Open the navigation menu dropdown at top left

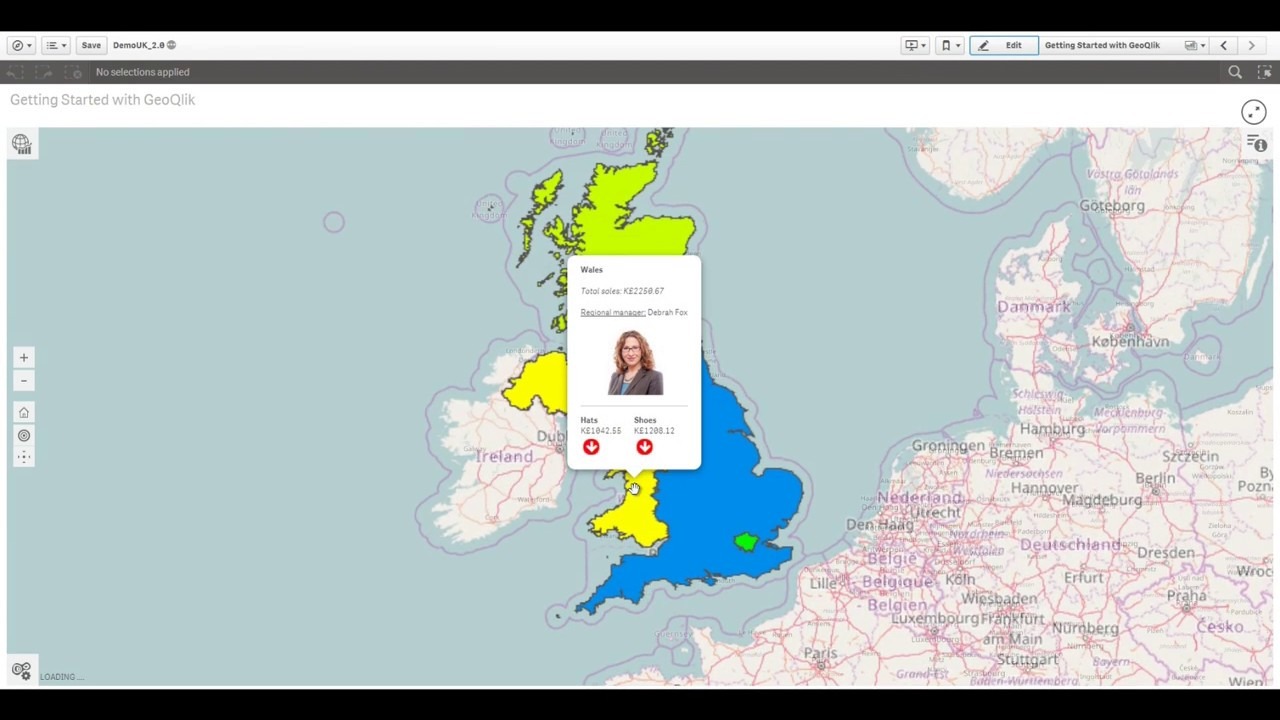(18, 44)
